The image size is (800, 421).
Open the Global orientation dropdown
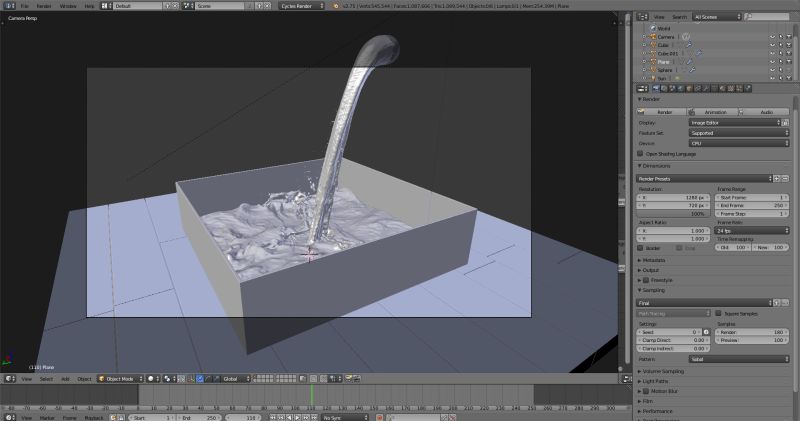[237, 379]
